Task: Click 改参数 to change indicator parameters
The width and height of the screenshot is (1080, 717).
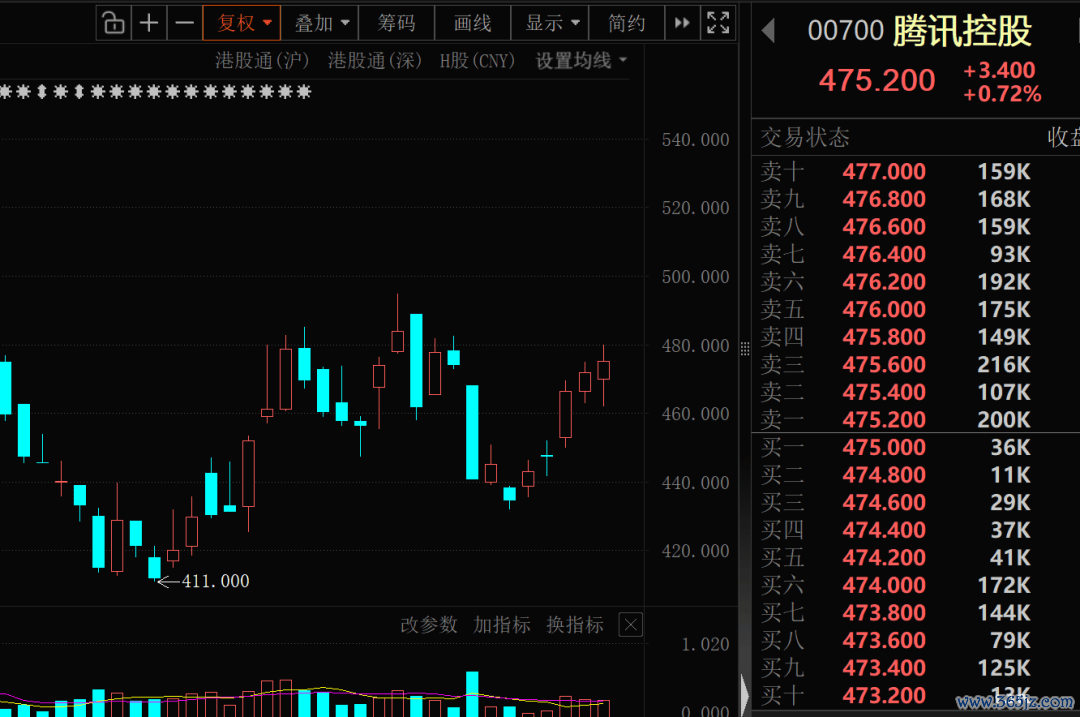Action: pyautogui.click(x=428, y=625)
